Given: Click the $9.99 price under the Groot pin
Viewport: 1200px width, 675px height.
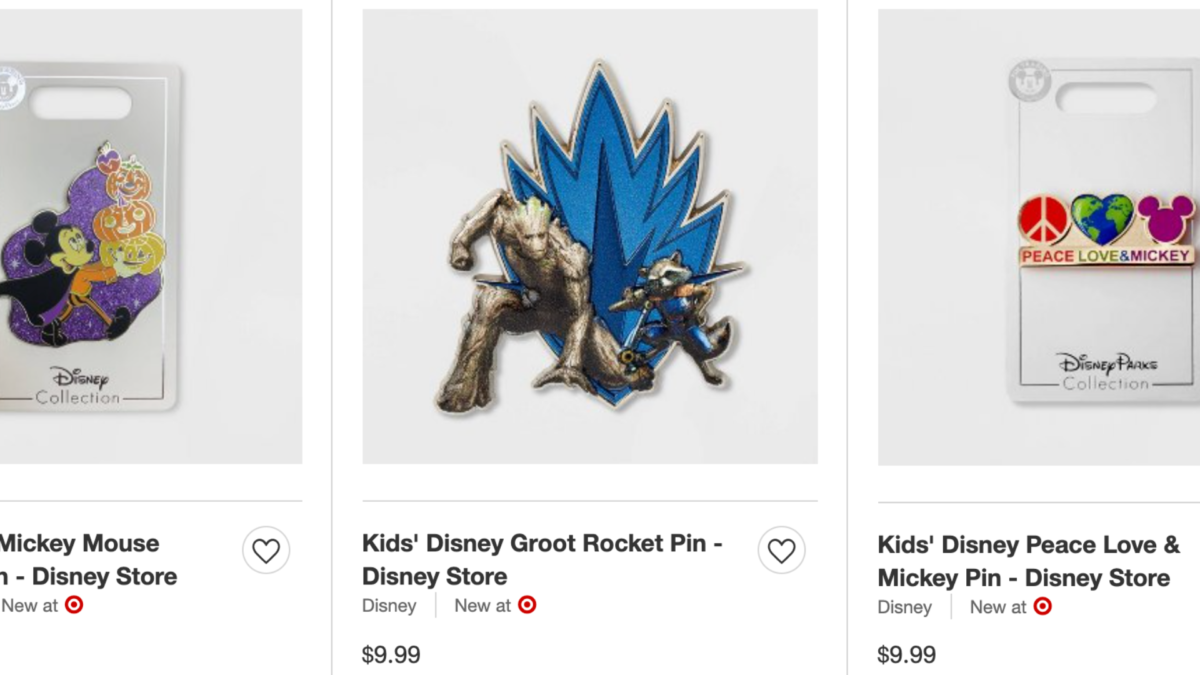Looking at the screenshot, I should click(390, 654).
